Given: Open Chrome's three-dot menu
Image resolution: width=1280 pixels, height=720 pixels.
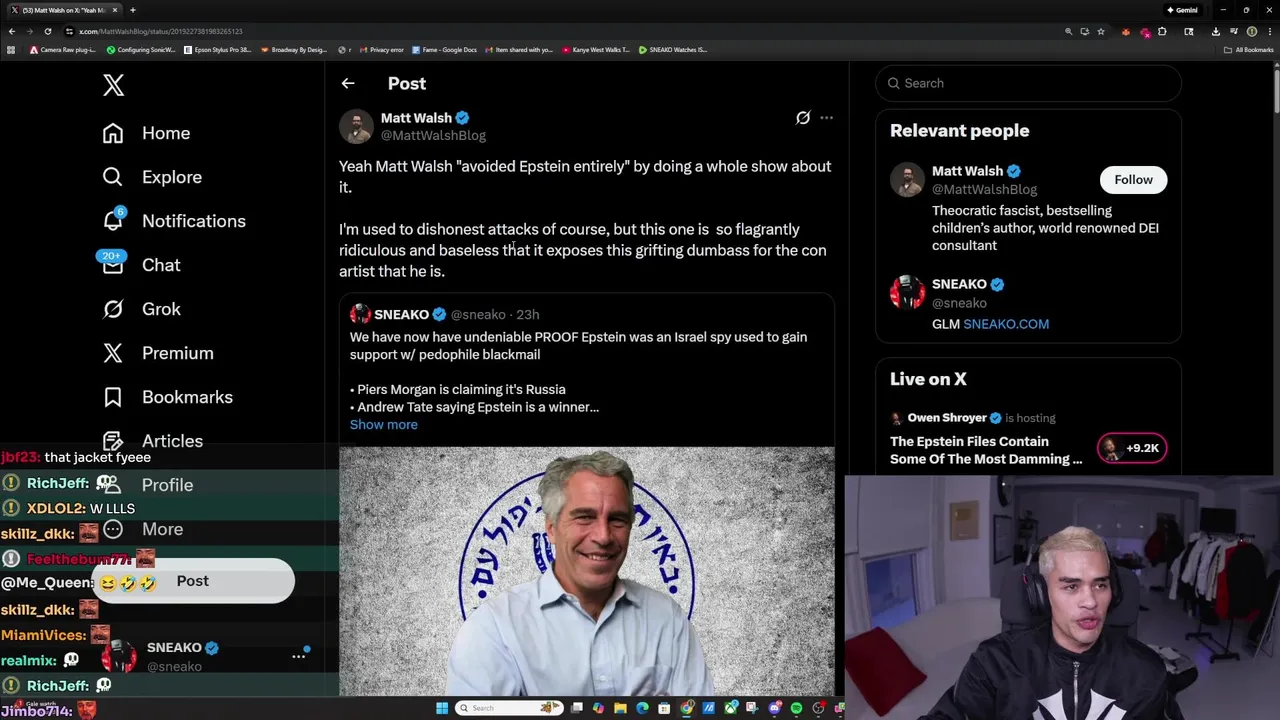Looking at the screenshot, I should tap(1270, 31).
